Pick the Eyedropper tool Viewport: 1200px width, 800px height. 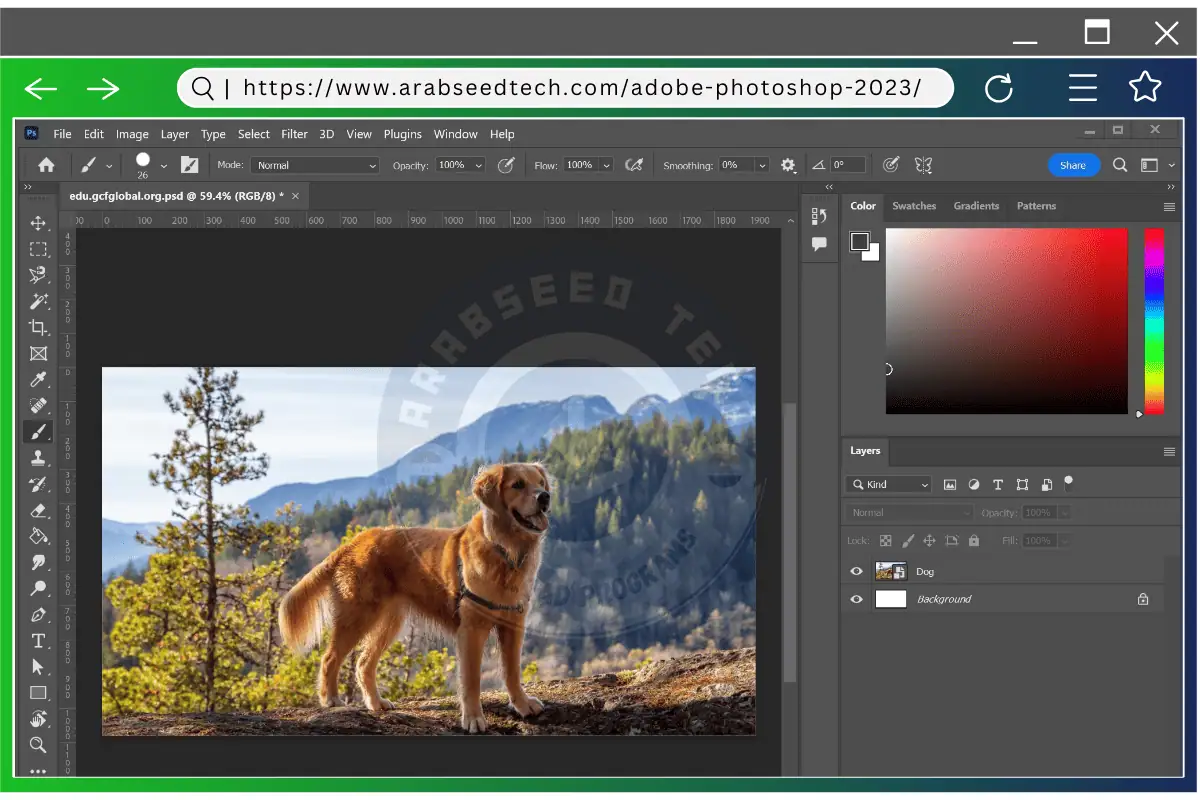(38, 379)
